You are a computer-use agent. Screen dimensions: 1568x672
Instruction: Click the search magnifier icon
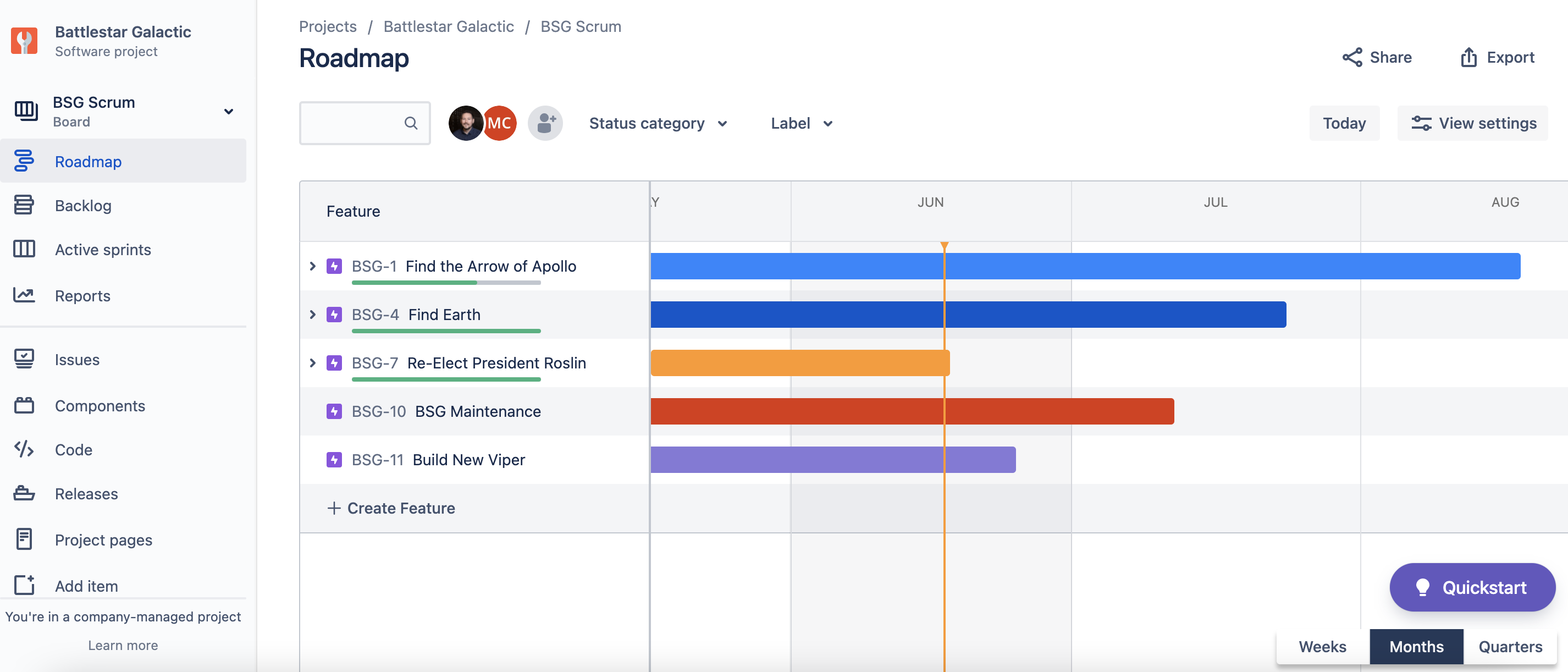pos(411,124)
